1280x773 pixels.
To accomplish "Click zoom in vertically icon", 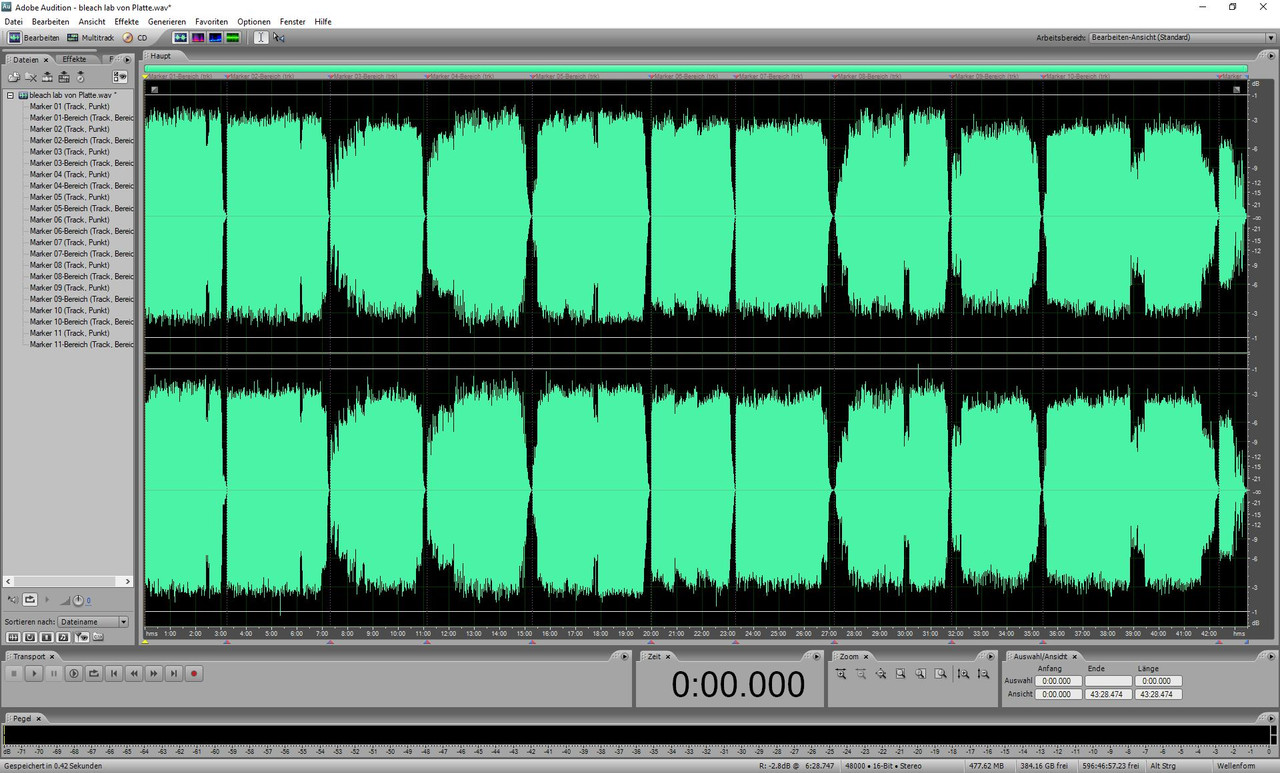I will [963, 673].
